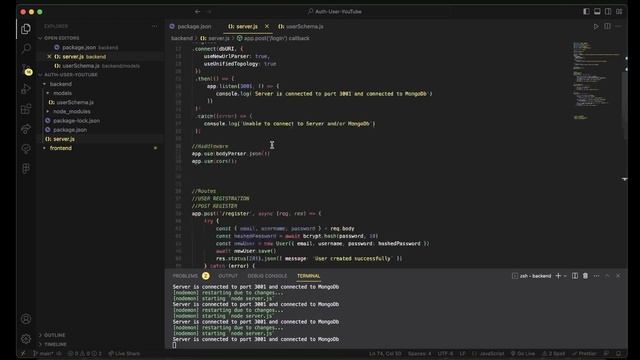Collapse the AUTH-USER-YOUTUBE section
This screenshot has width=640, height=360.
[71, 75]
